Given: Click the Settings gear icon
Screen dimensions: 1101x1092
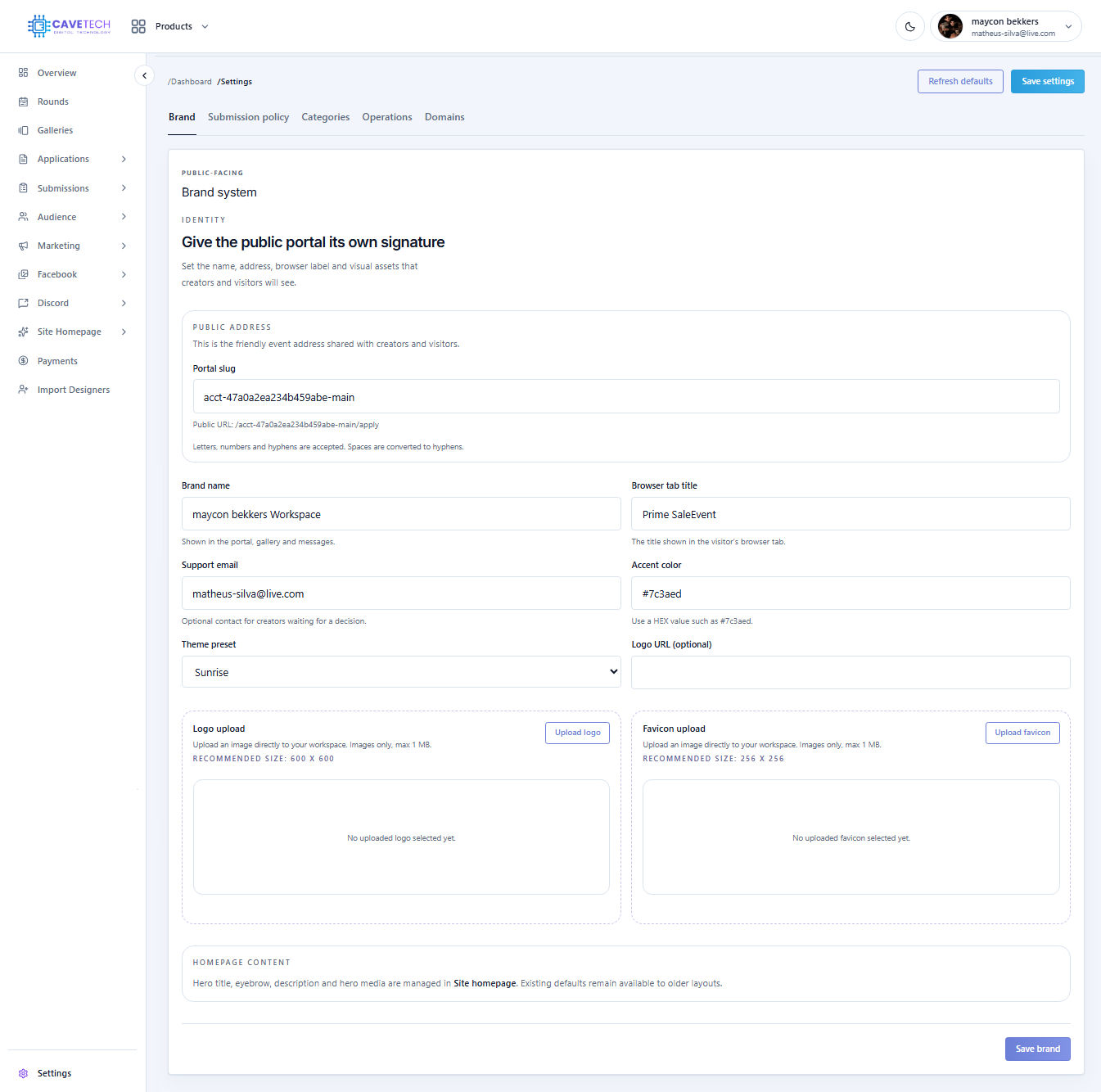Looking at the screenshot, I should tap(23, 1073).
